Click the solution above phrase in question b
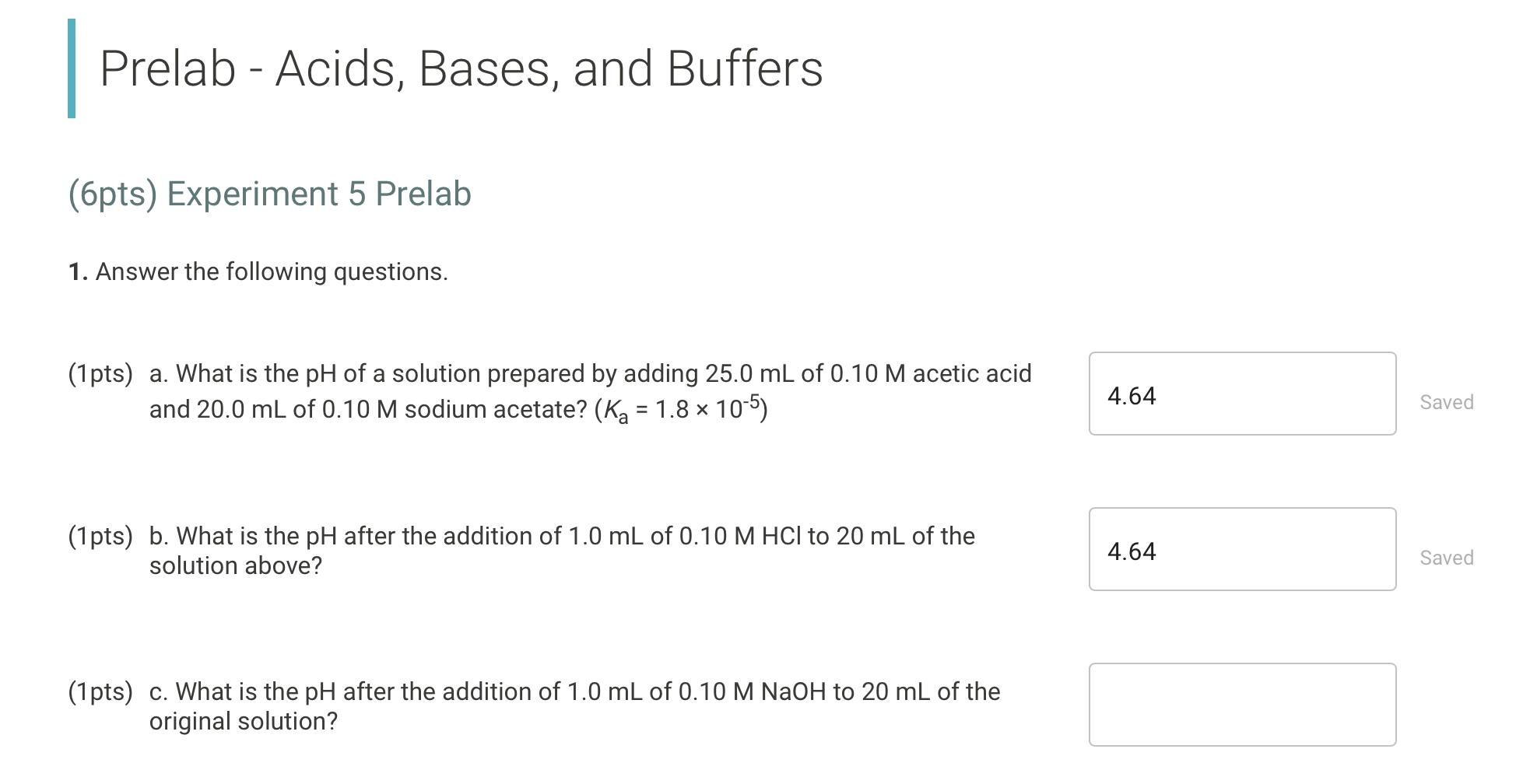The width and height of the screenshot is (1530, 784). [x=234, y=565]
